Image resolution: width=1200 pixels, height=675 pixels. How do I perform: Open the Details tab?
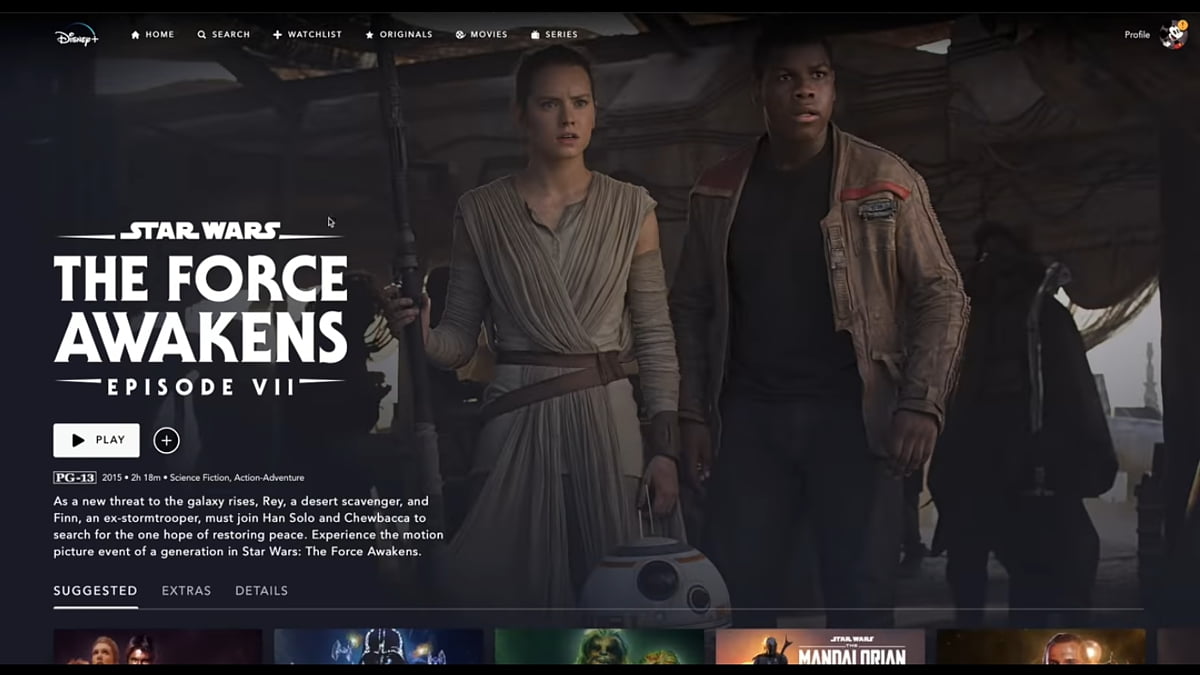click(x=261, y=590)
